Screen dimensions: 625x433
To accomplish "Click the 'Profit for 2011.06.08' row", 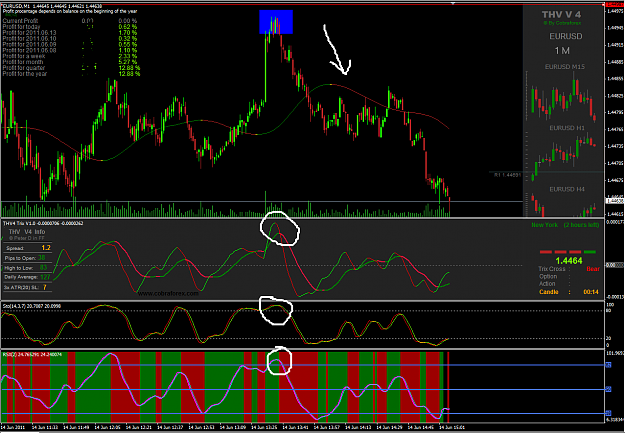I will point(71,51).
